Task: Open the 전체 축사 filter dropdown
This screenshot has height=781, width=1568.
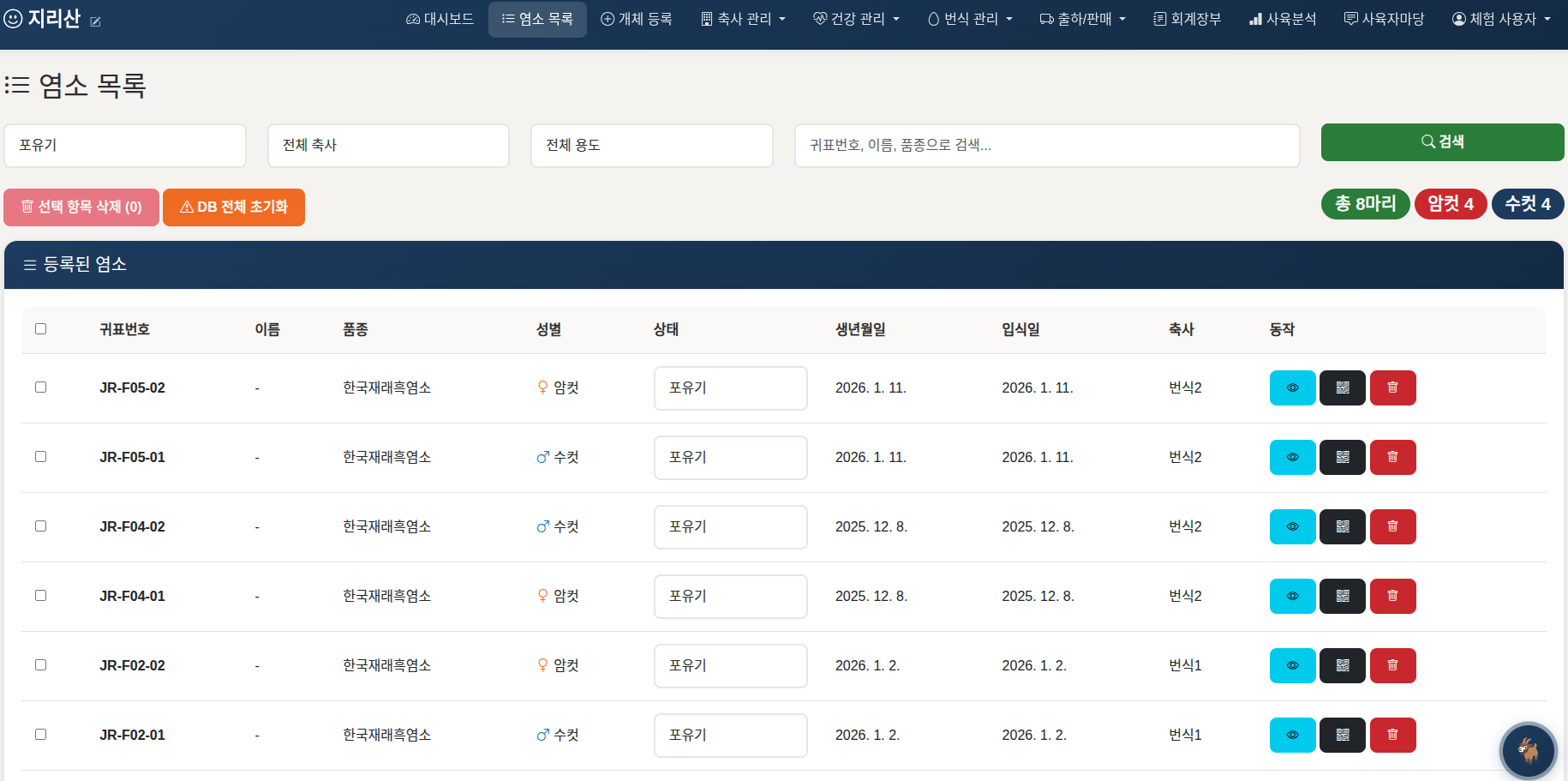Action: tap(388, 145)
